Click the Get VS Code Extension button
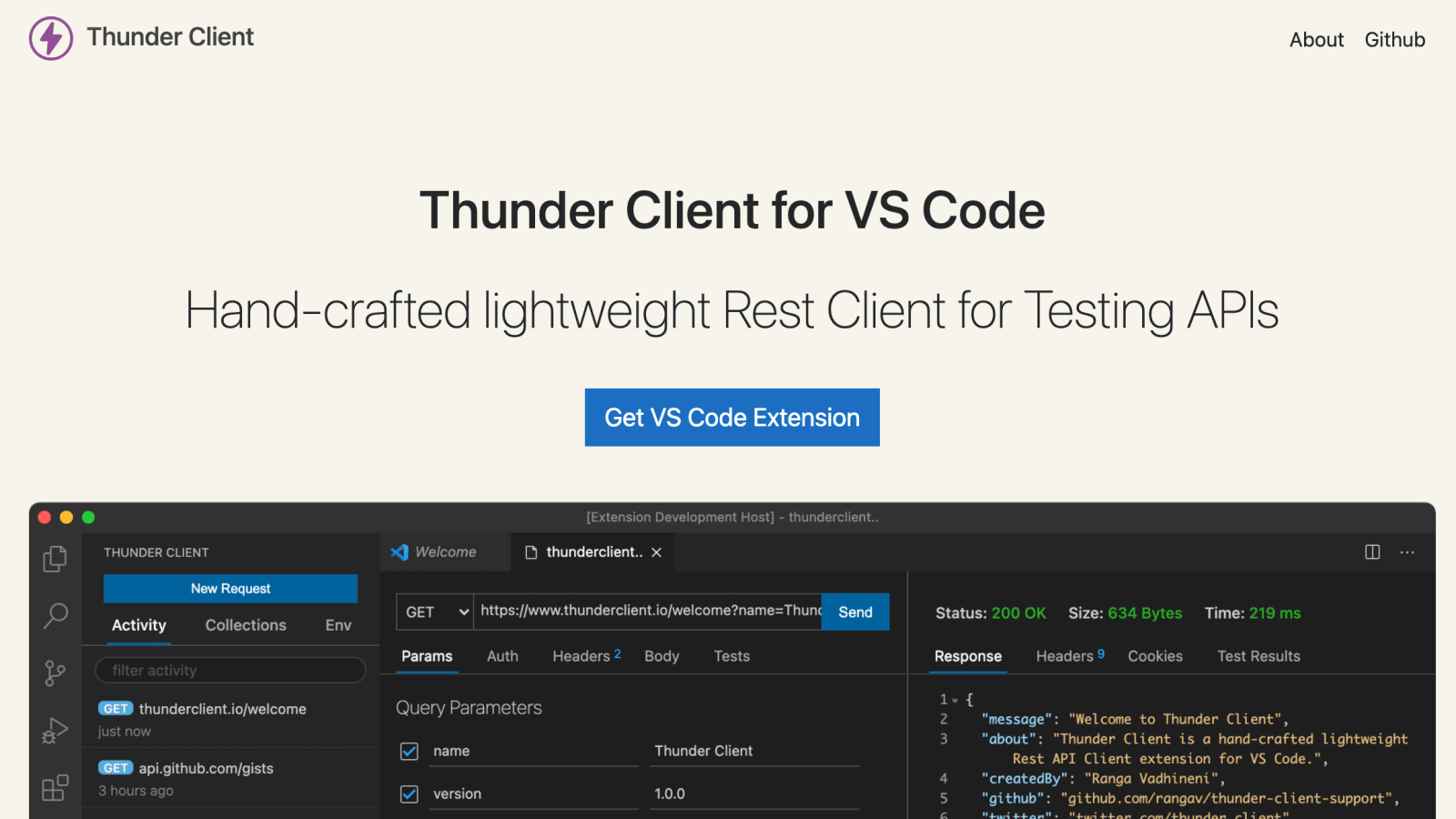This screenshot has height=819, width=1456. coord(733,418)
